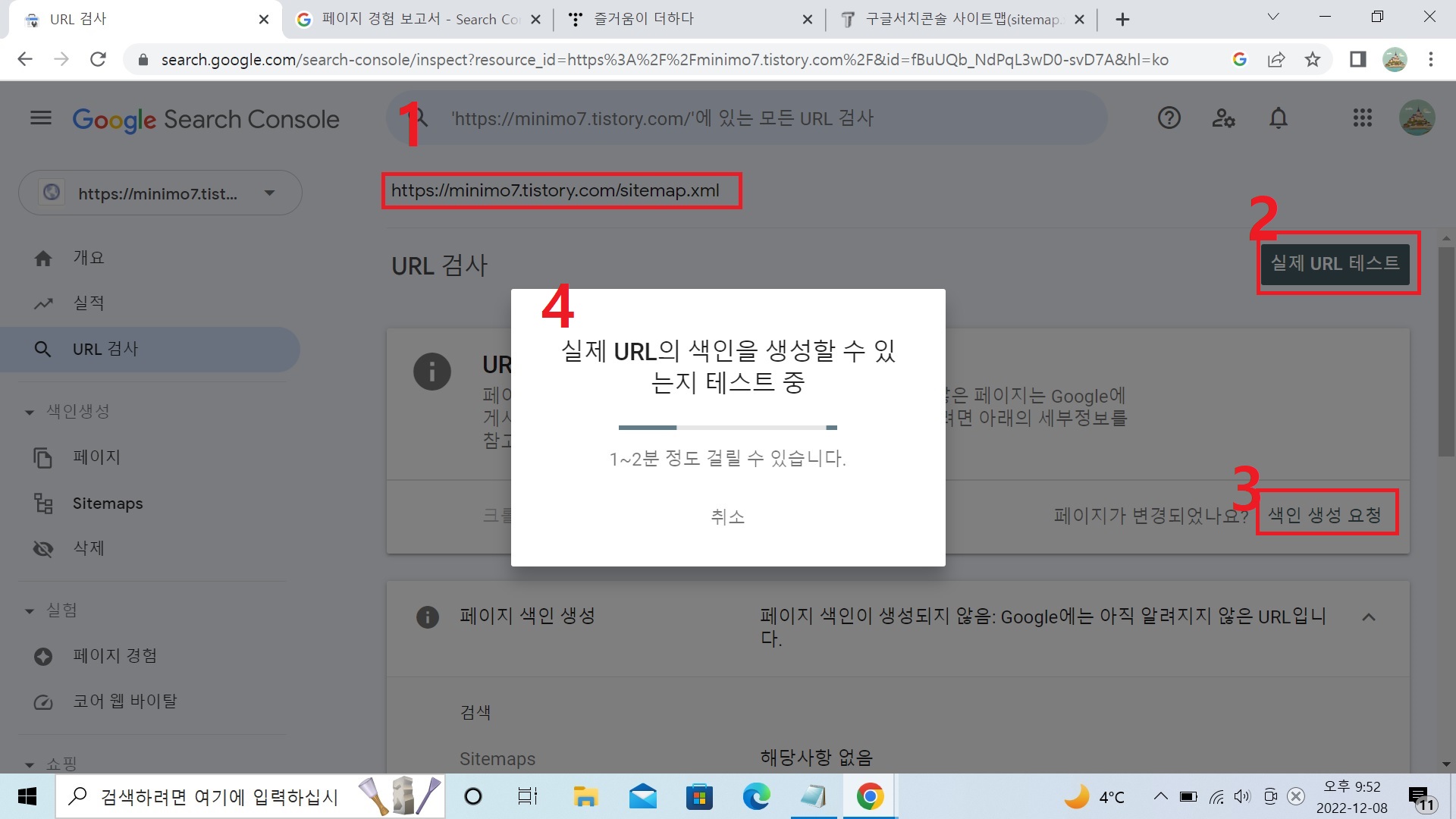
Task: Expand the property selector dropdown
Action: click(269, 193)
